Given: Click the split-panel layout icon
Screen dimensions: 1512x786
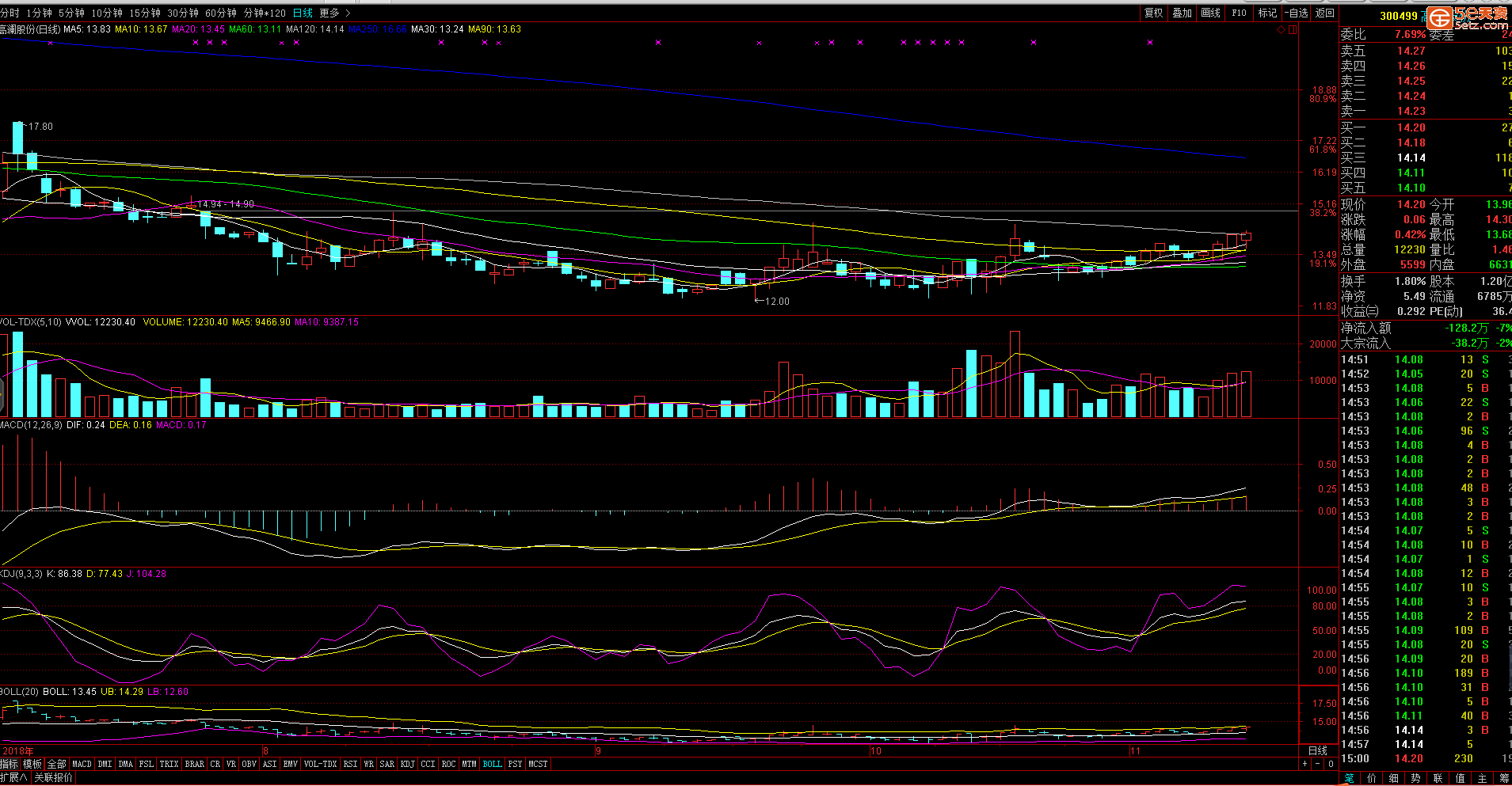Looking at the screenshot, I should (1293, 29).
